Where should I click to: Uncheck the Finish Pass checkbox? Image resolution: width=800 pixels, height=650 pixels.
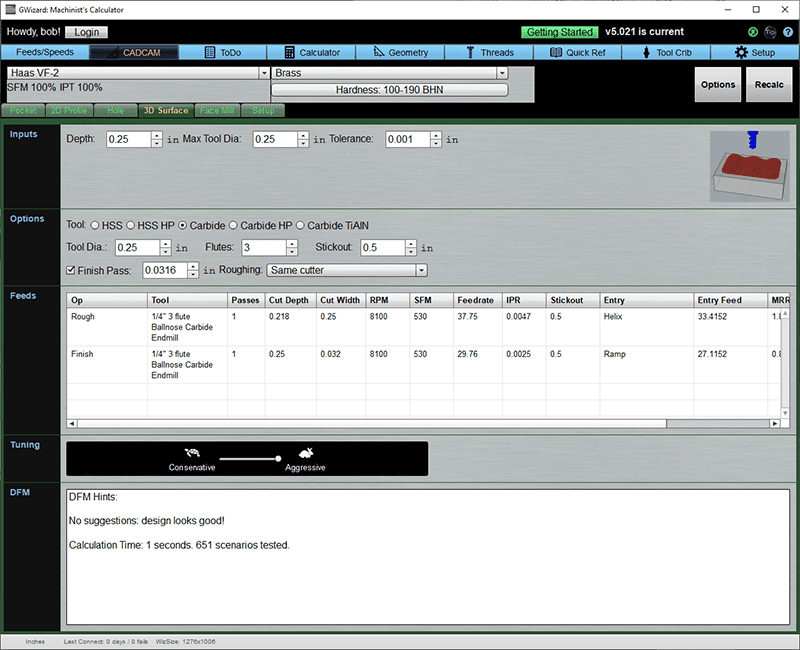click(x=70, y=270)
